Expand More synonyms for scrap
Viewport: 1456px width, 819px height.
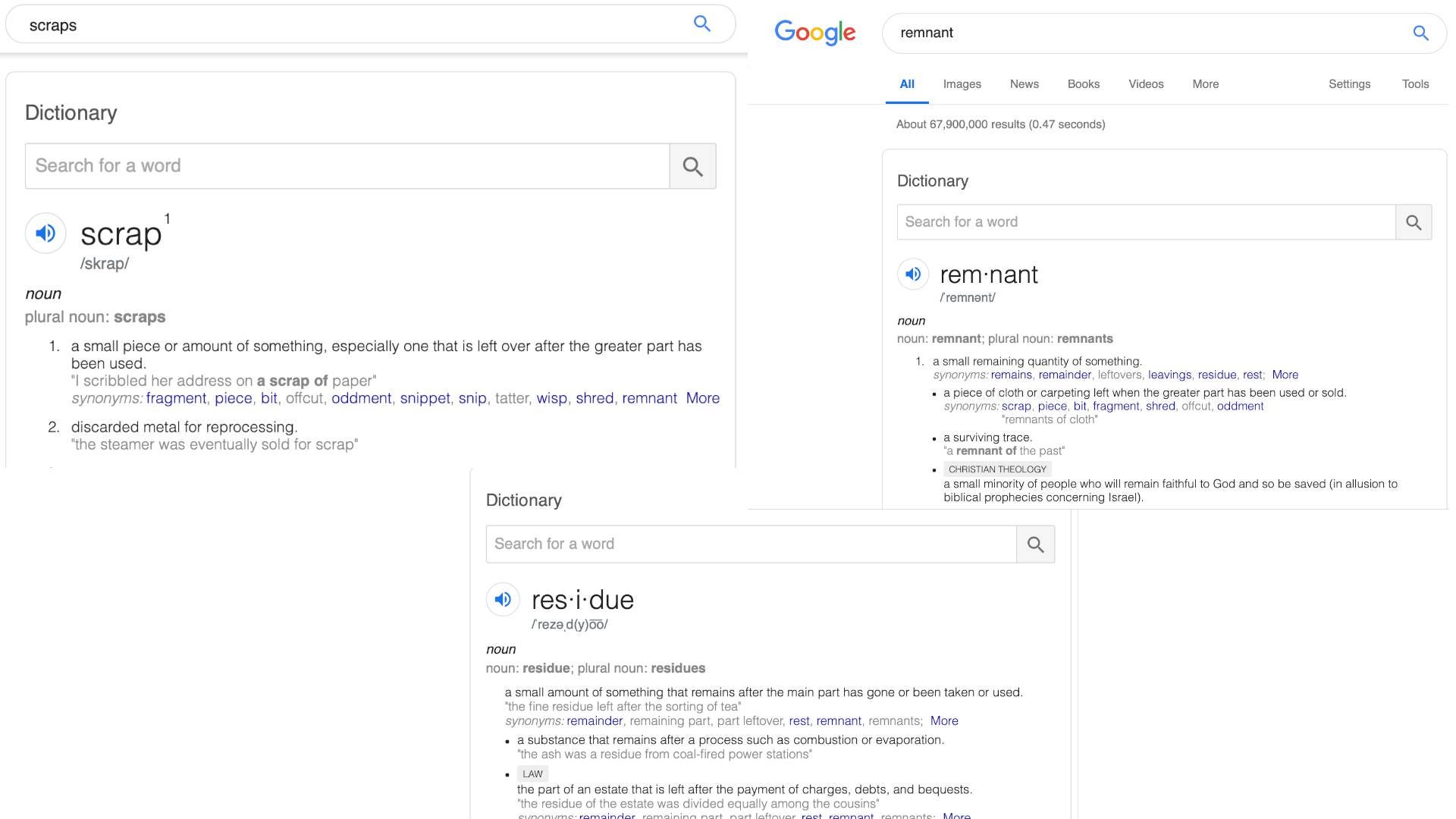click(x=702, y=398)
